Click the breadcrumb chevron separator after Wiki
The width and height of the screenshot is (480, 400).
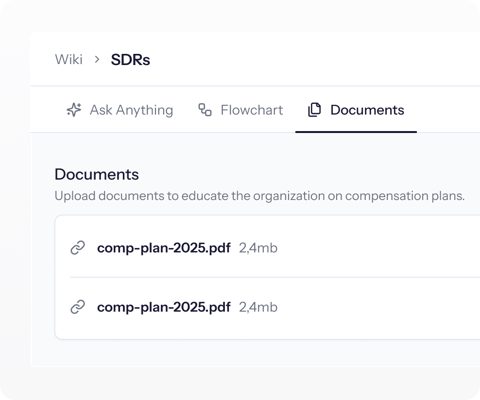pos(97,60)
